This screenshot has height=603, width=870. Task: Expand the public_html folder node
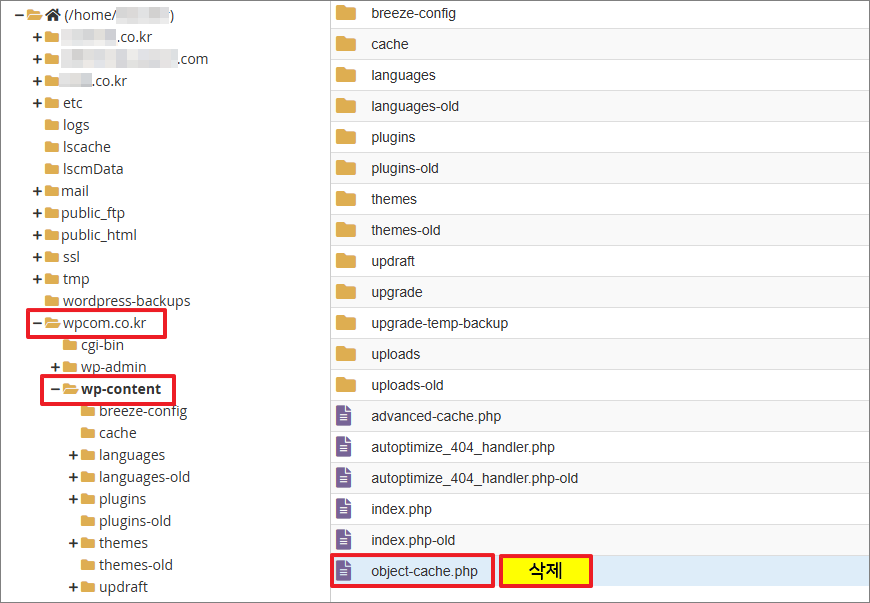pos(37,235)
